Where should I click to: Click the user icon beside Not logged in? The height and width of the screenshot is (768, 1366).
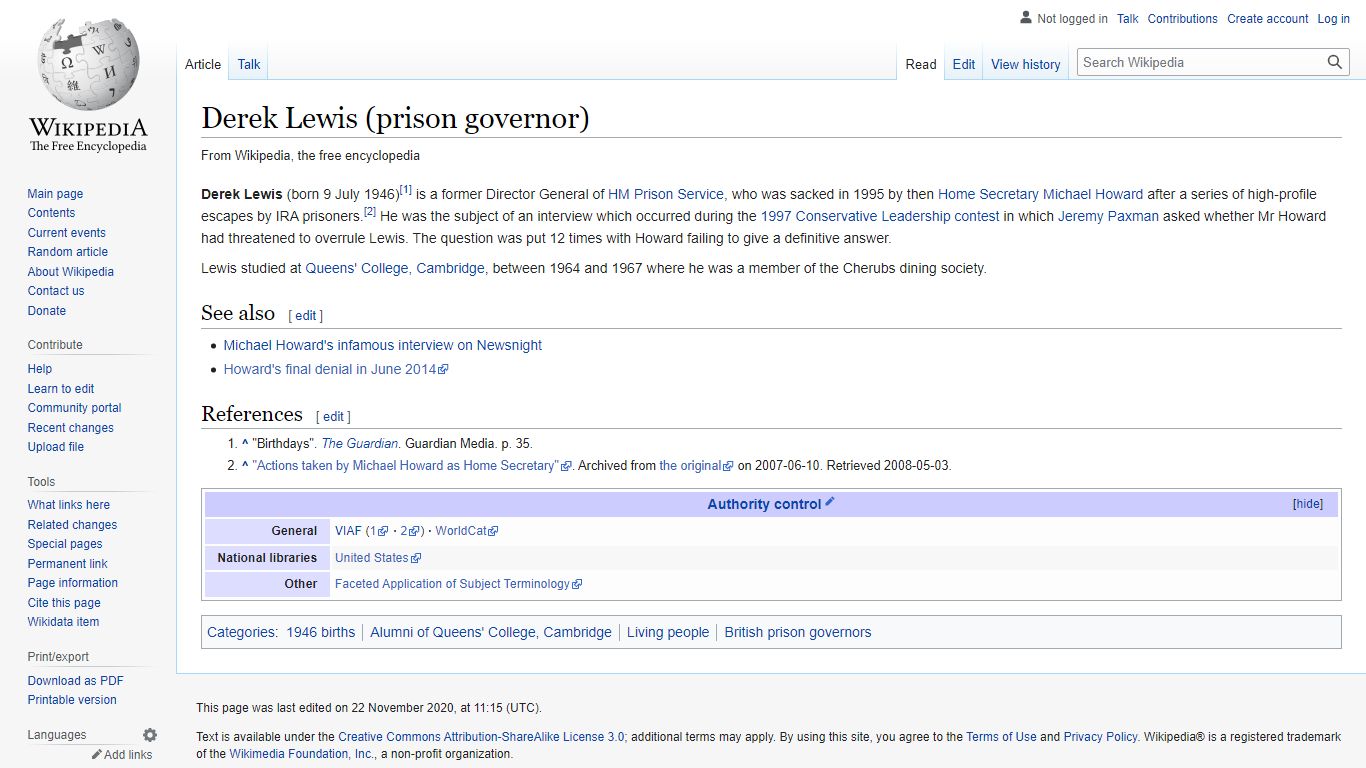1026,18
